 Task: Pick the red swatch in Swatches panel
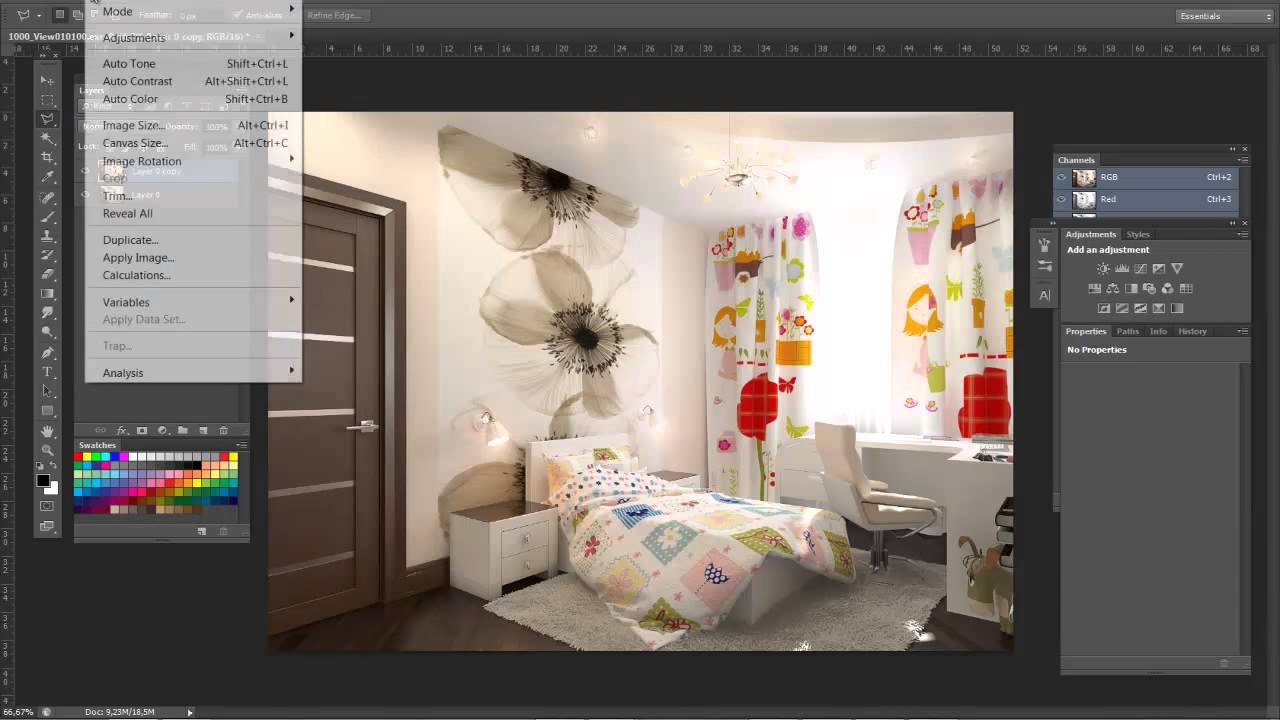pos(78,457)
